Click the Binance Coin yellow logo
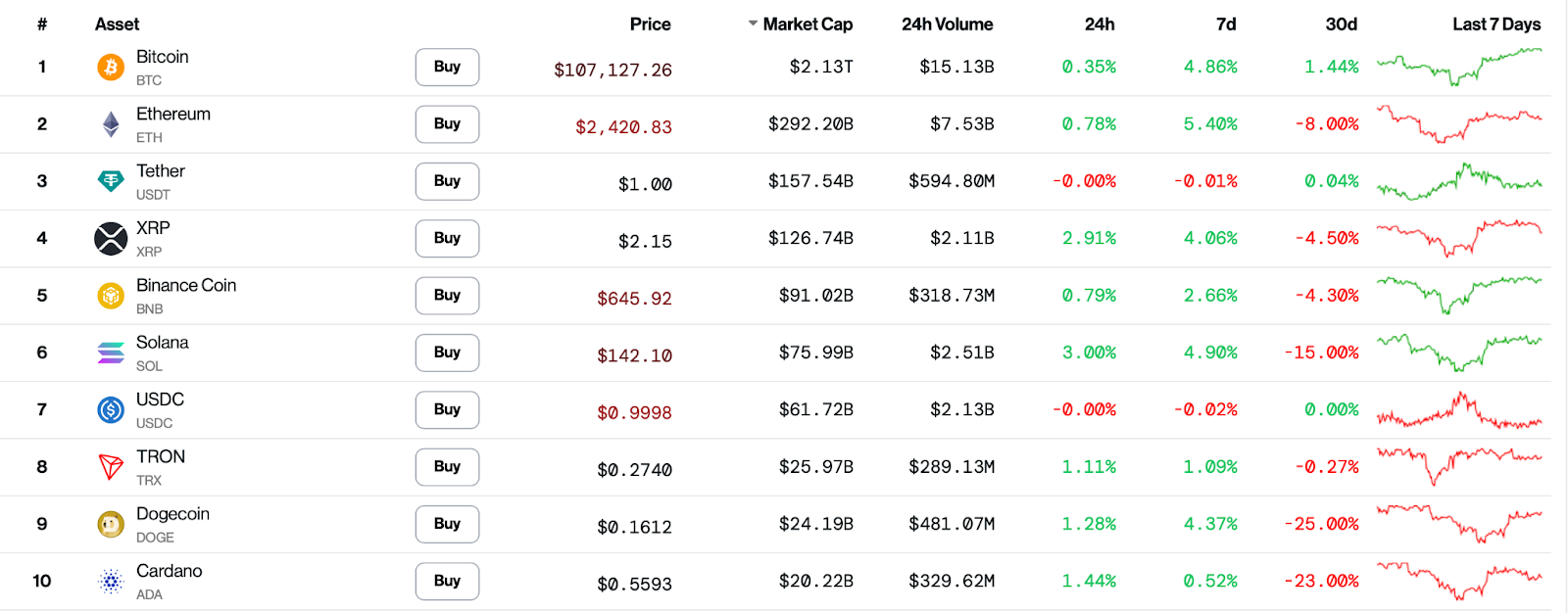The height and width of the screenshot is (613, 1568). coord(111,296)
